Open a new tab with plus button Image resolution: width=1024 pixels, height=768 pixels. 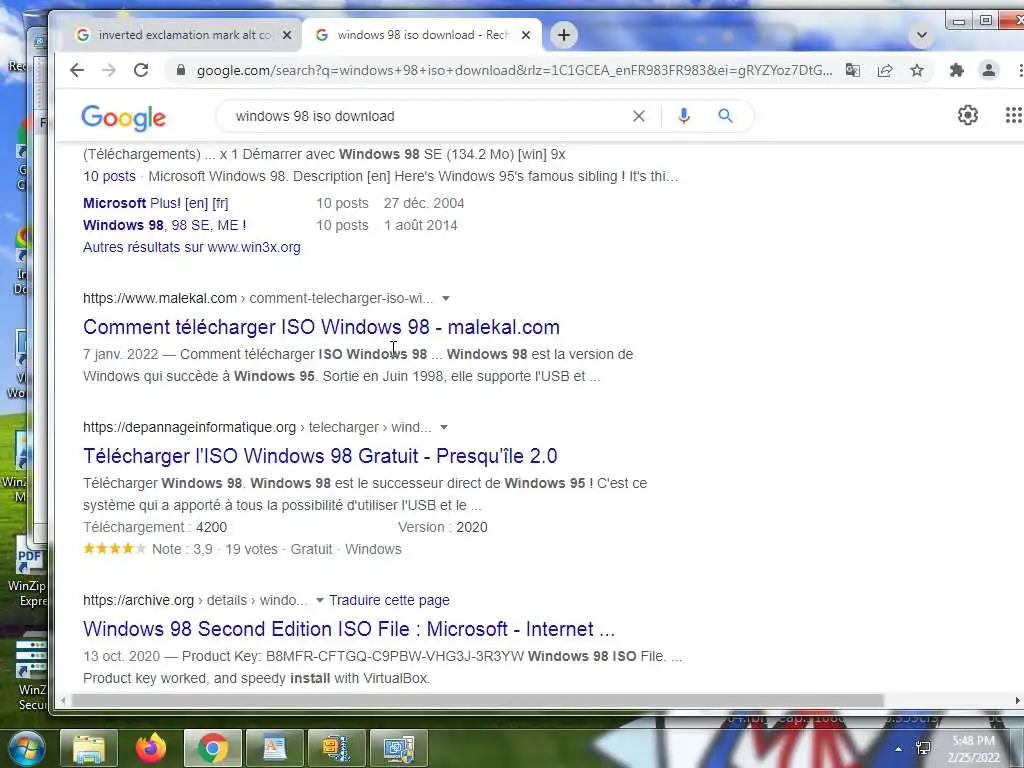pyautogui.click(x=564, y=35)
